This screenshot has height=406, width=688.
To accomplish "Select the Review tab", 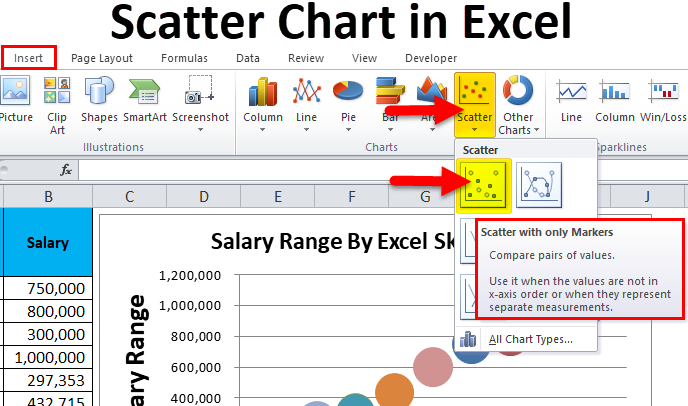I will [306, 58].
